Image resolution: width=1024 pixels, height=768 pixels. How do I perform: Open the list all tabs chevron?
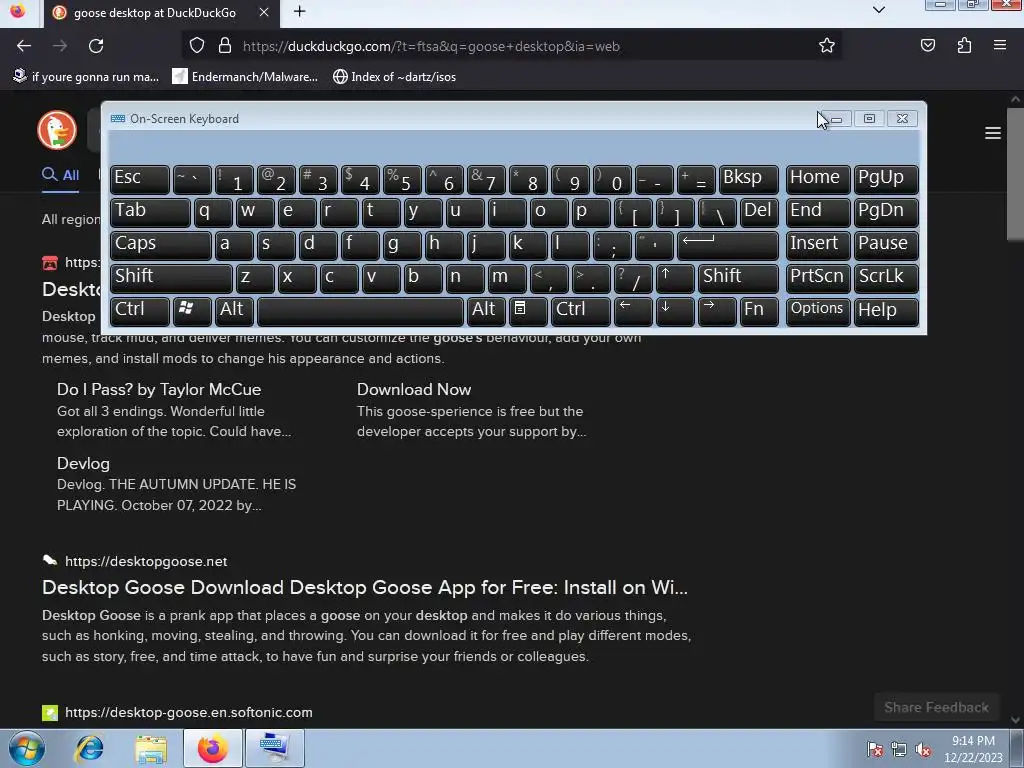point(878,10)
